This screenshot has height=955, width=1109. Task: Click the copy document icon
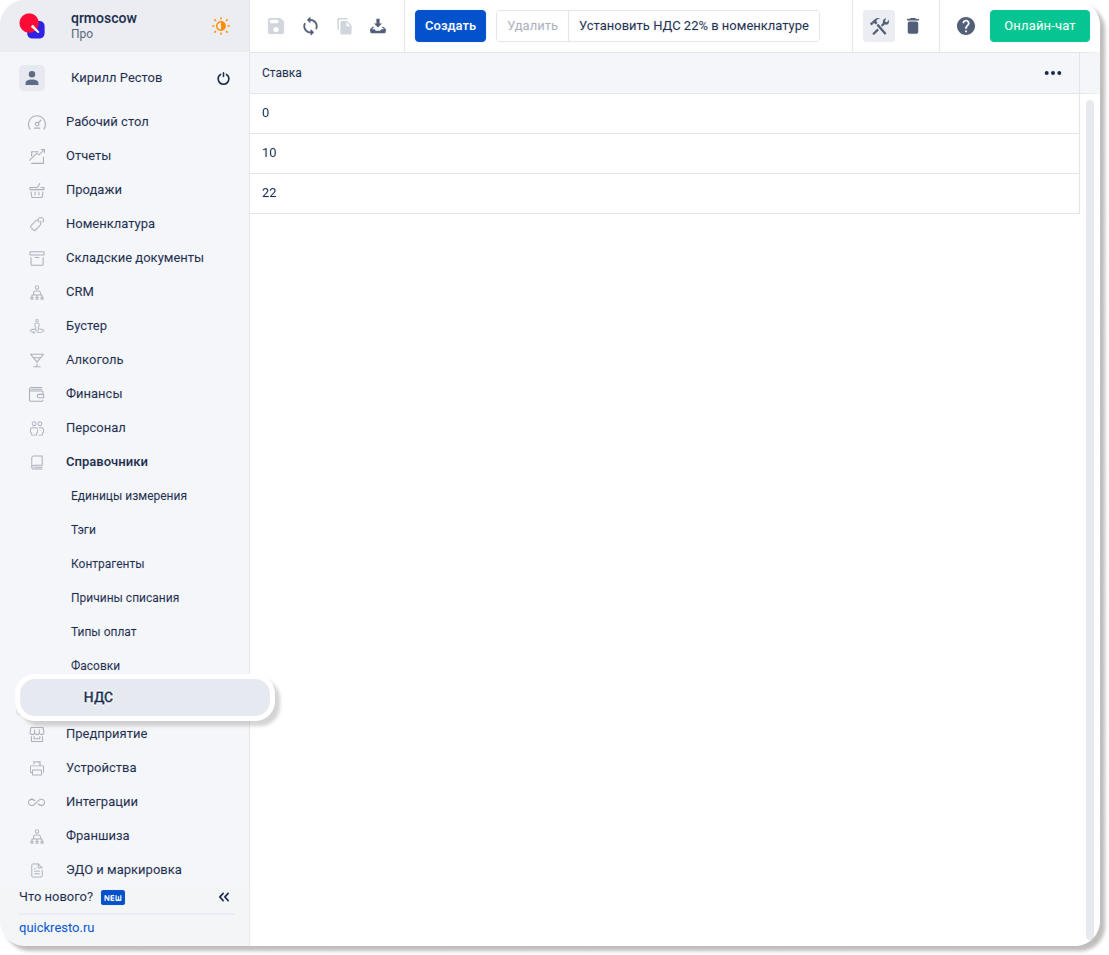click(x=344, y=26)
